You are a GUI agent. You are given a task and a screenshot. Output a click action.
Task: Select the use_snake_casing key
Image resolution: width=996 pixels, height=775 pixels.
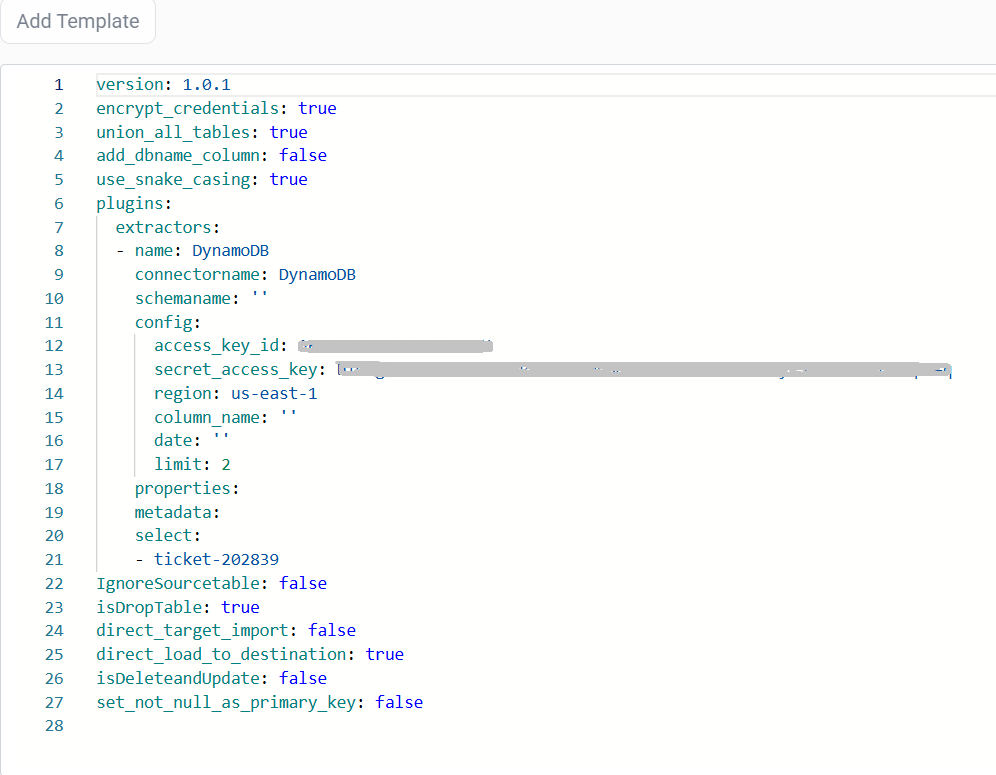pyautogui.click(x=173, y=179)
